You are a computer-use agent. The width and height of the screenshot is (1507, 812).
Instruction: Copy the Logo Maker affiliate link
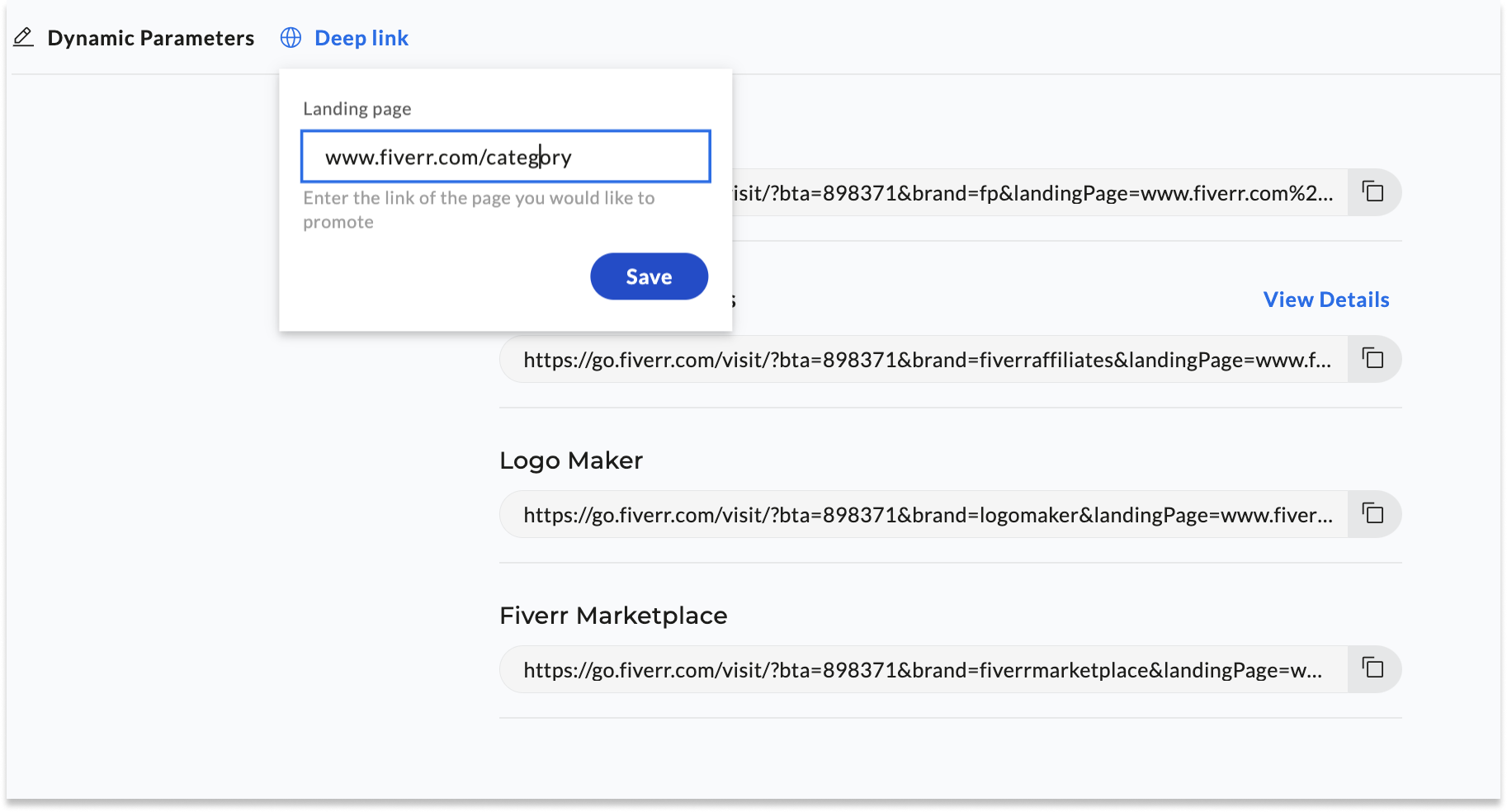click(1372, 514)
